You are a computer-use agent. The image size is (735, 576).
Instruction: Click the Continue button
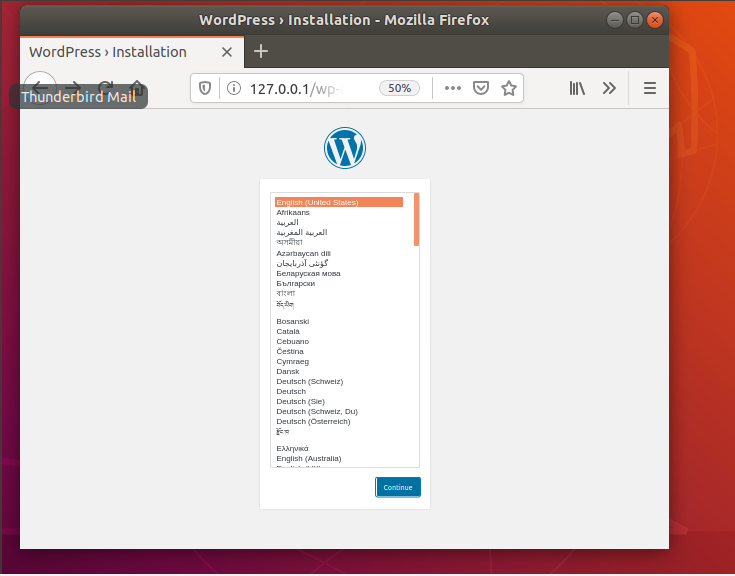tap(398, 487)
